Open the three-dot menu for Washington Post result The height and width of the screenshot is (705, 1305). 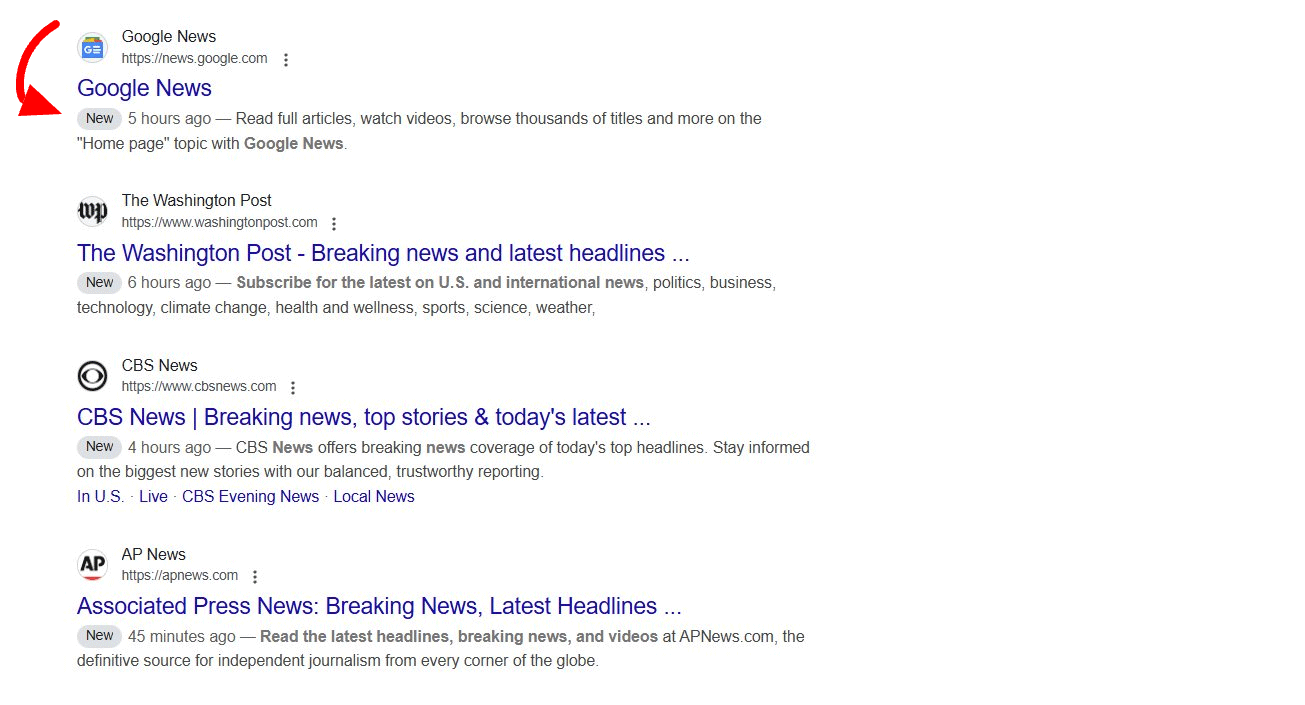[334, 223]
